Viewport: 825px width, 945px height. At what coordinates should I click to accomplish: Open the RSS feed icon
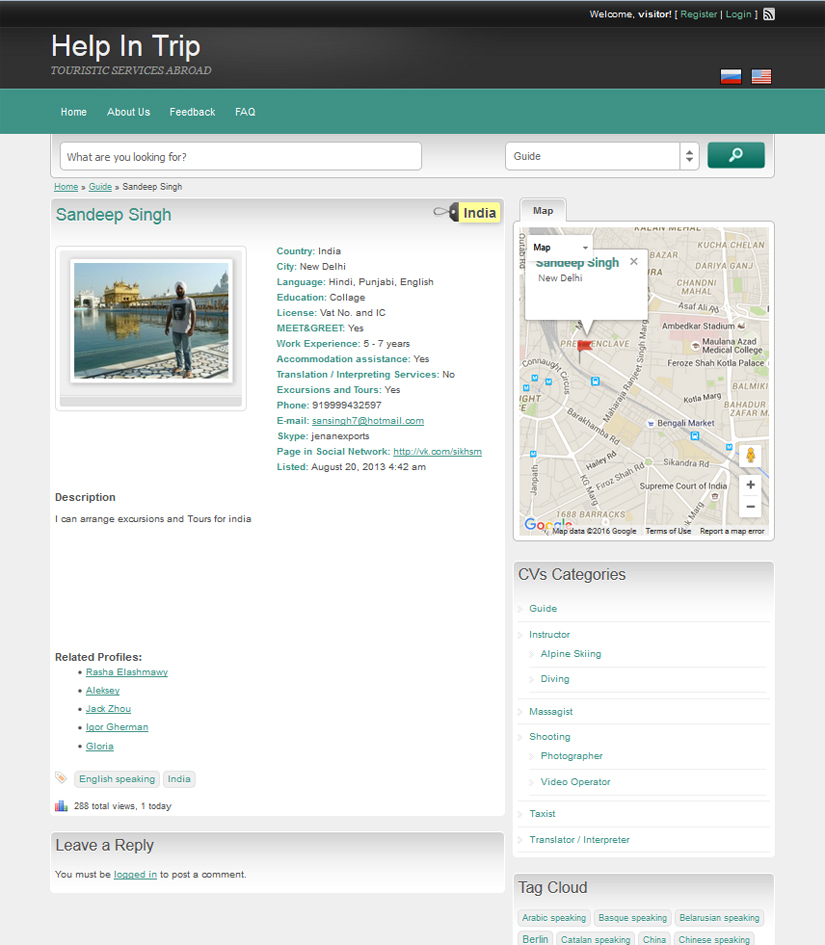768,14
